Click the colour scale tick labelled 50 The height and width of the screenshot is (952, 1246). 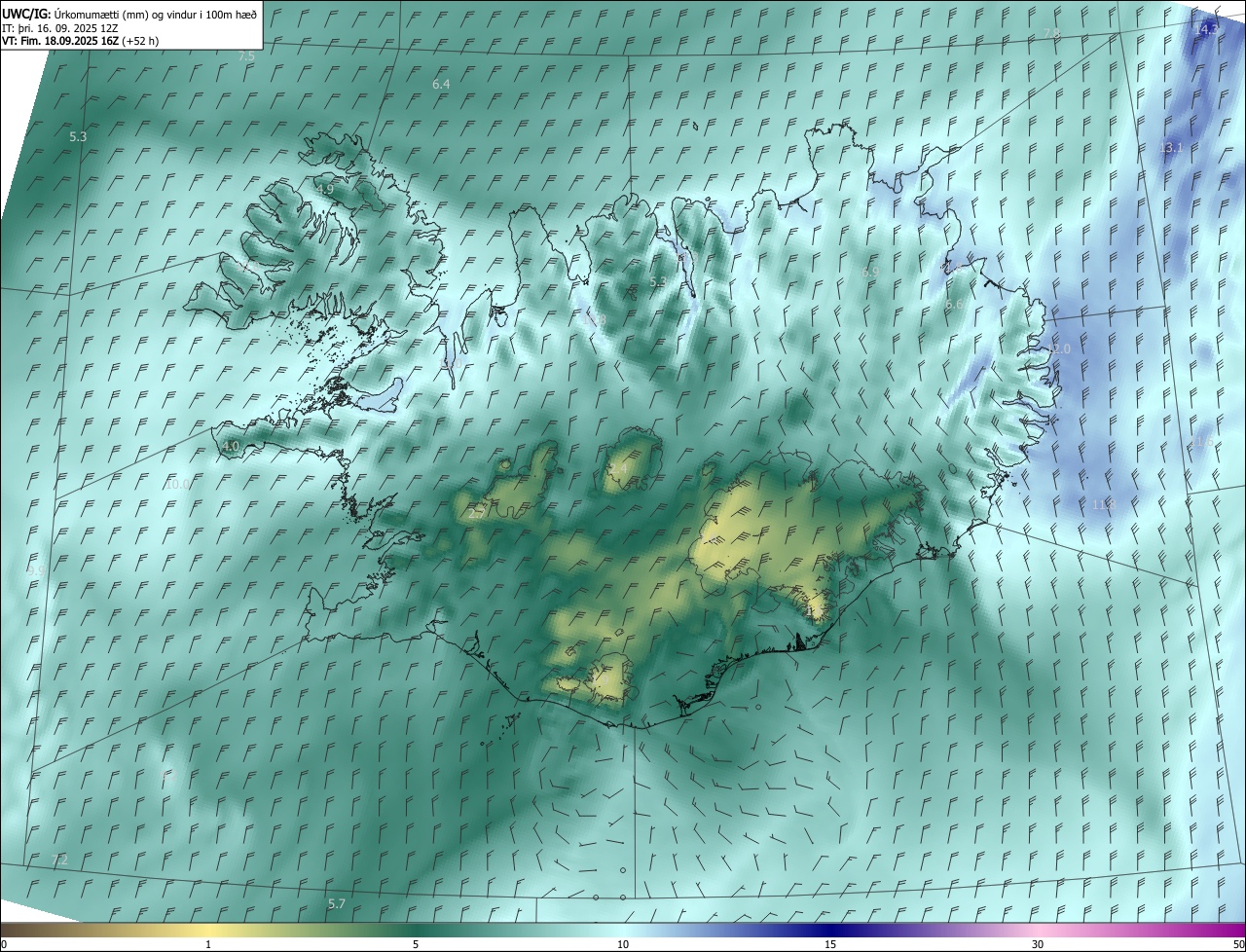point(1238,944)
